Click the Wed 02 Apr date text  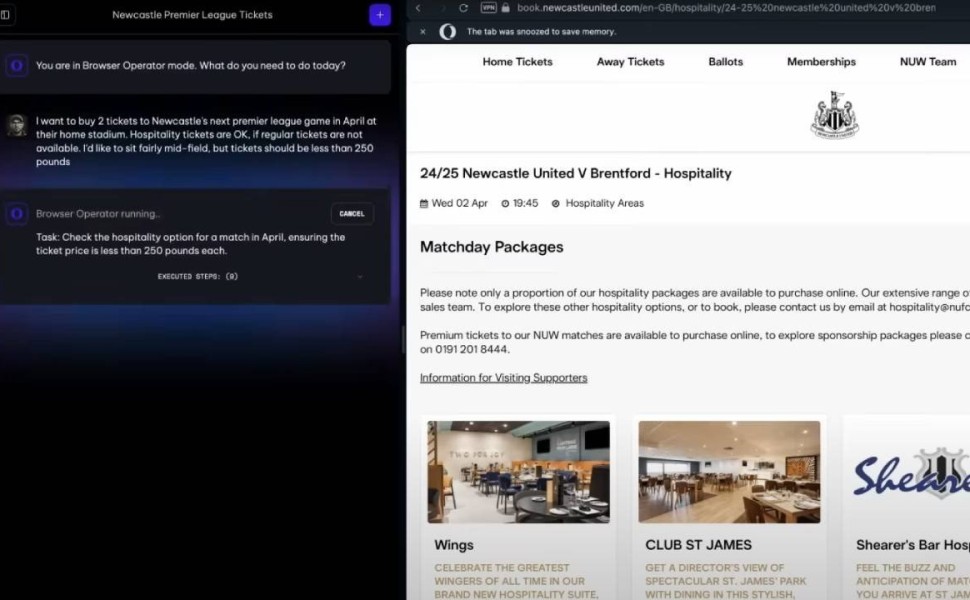460,204
